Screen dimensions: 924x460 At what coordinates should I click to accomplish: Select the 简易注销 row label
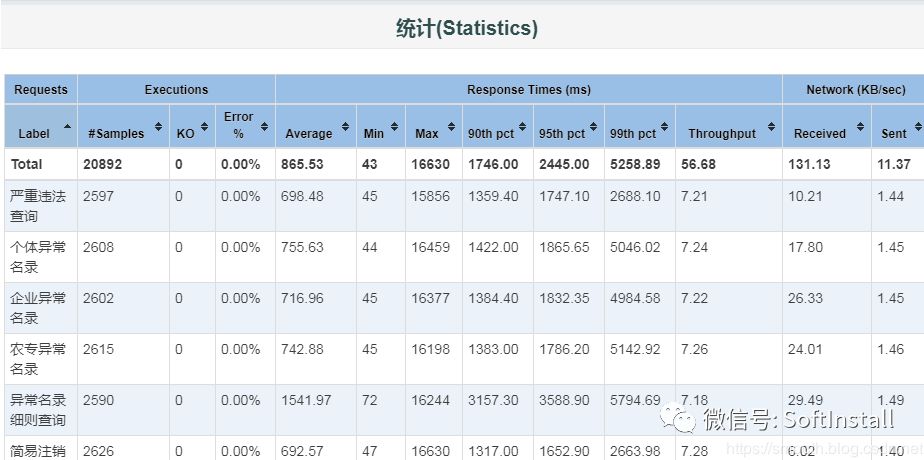pos(38,452)
